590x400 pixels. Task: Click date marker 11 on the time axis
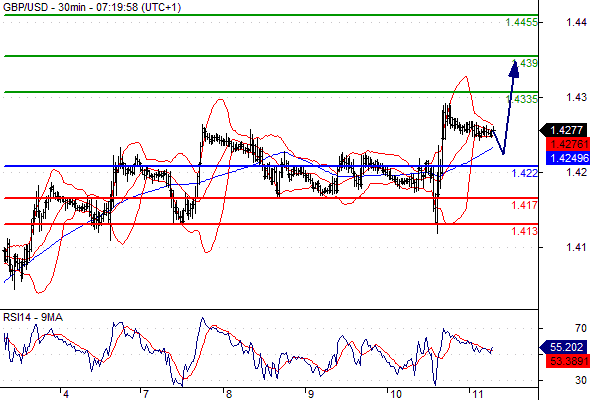[x=477, y=394]
